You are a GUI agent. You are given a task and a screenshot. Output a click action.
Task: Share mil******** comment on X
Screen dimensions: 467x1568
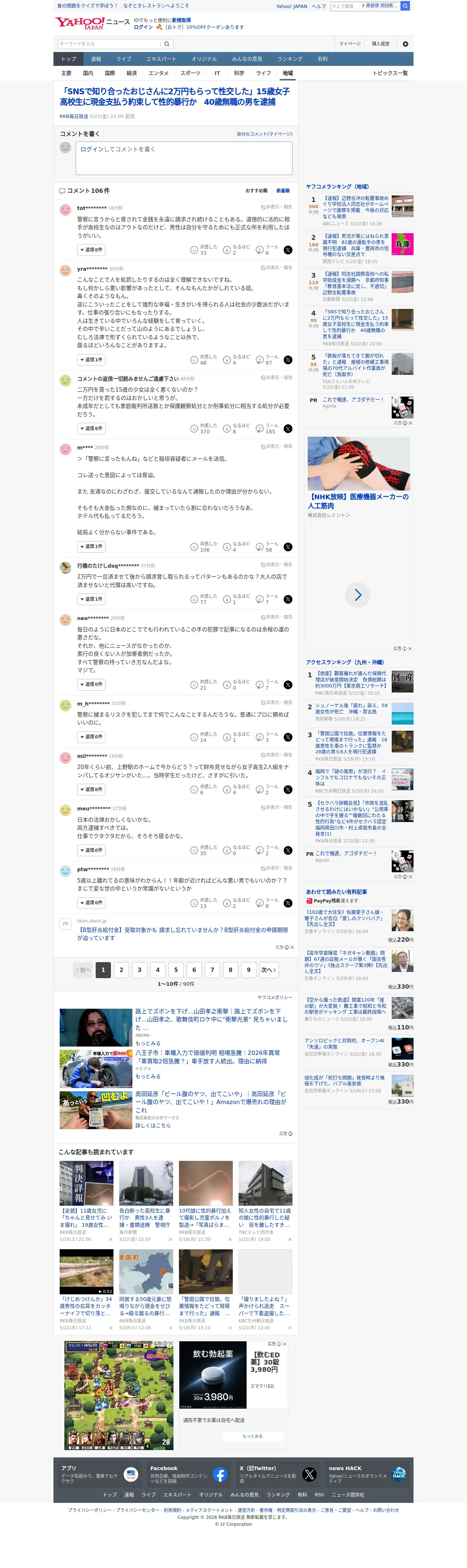pyautogui.click(x=288, y=790)
